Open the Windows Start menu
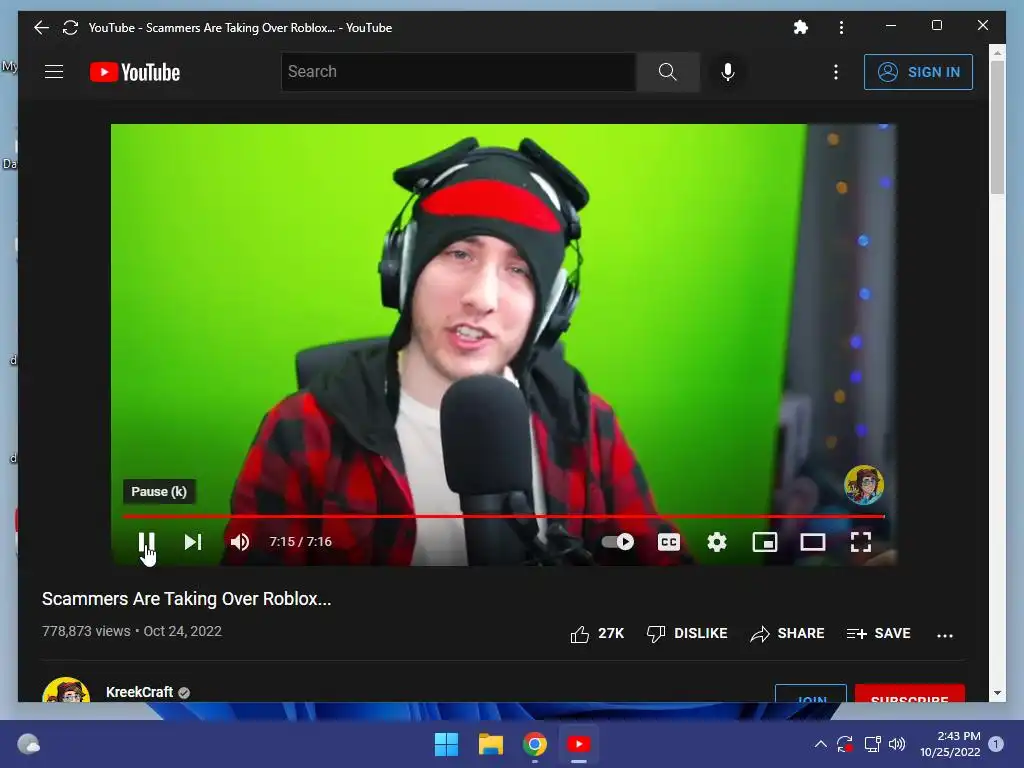Image resolution: width=1024 pixels, height=768 pixels. point(447,744)
